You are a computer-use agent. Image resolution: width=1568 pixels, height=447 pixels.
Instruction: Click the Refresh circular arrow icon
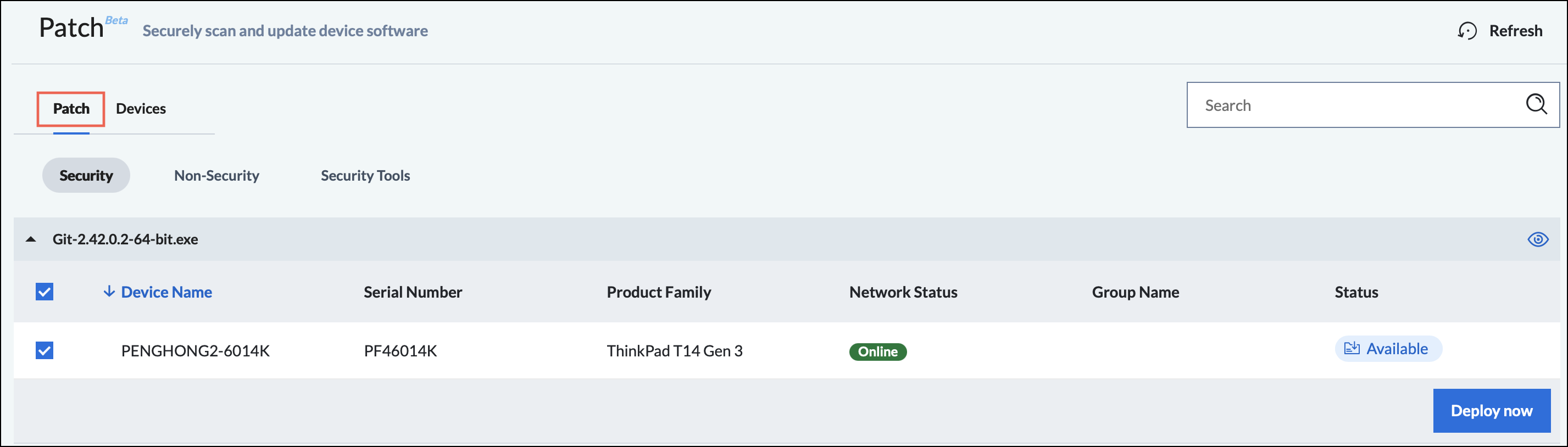[x=1467, y=31]
